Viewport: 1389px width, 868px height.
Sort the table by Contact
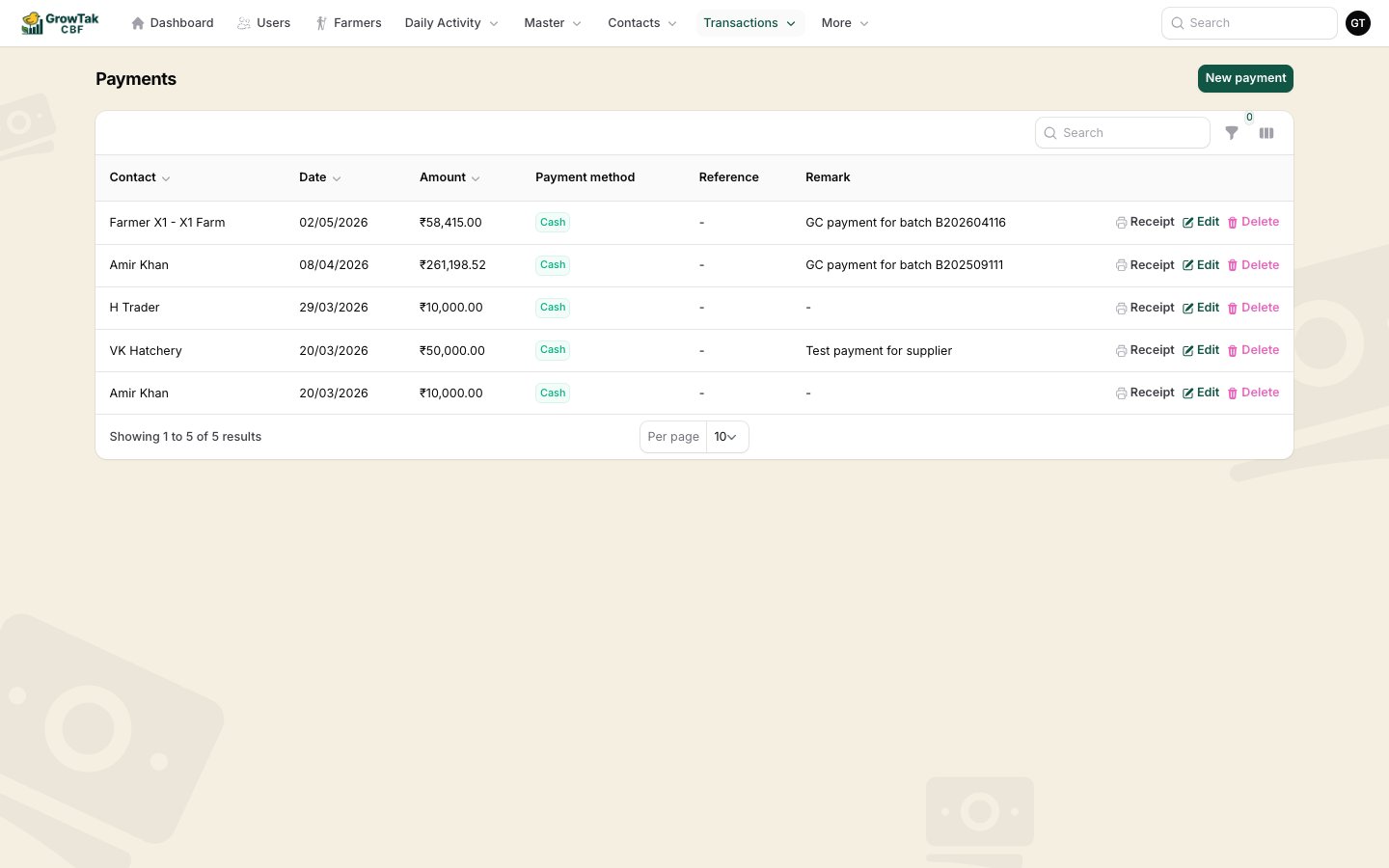pyautogui.click(x=140, y=177)
